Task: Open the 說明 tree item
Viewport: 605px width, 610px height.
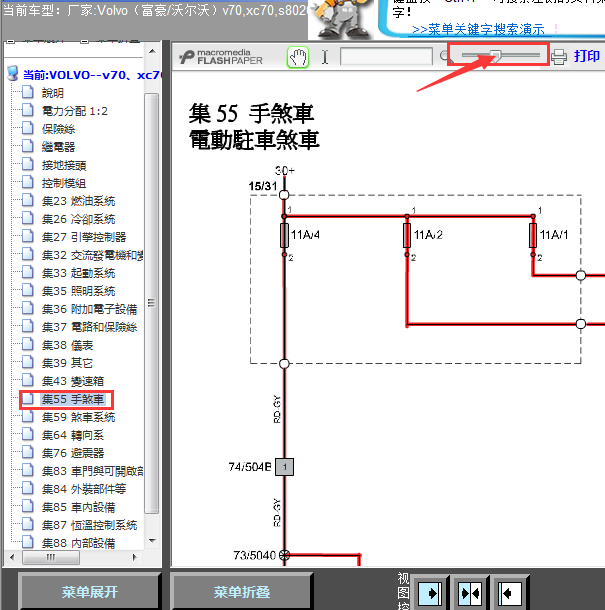Action: click(53, 93)
